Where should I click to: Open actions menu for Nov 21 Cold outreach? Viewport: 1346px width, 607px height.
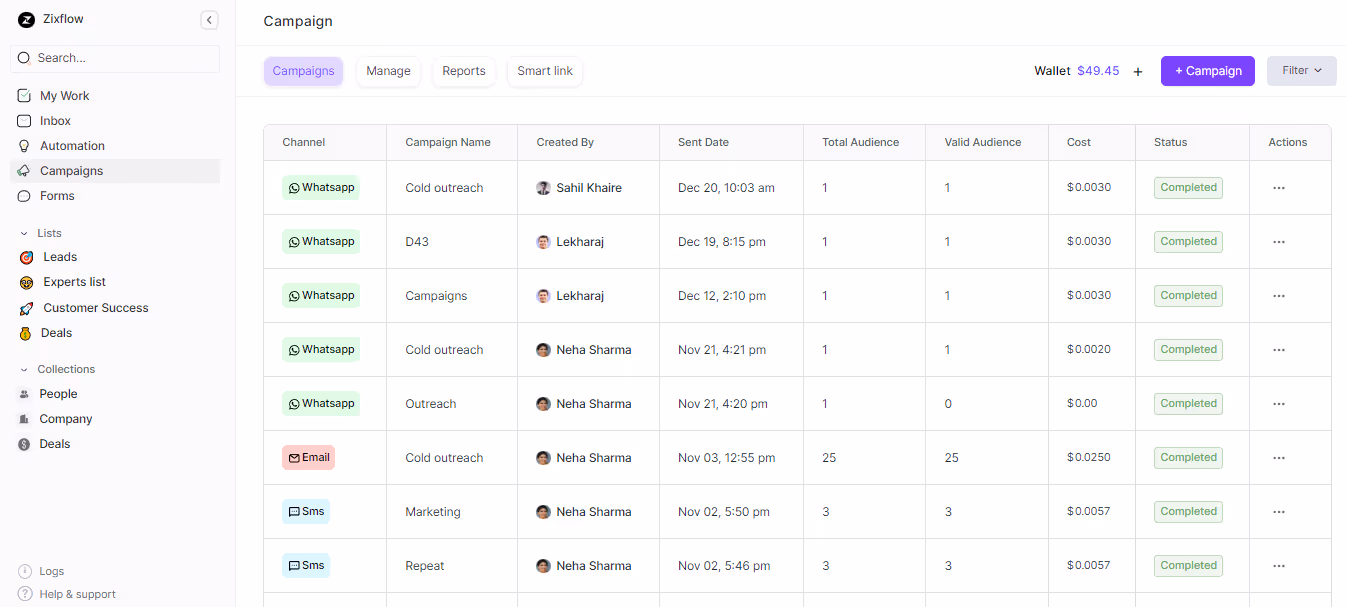click(1279, 350)
